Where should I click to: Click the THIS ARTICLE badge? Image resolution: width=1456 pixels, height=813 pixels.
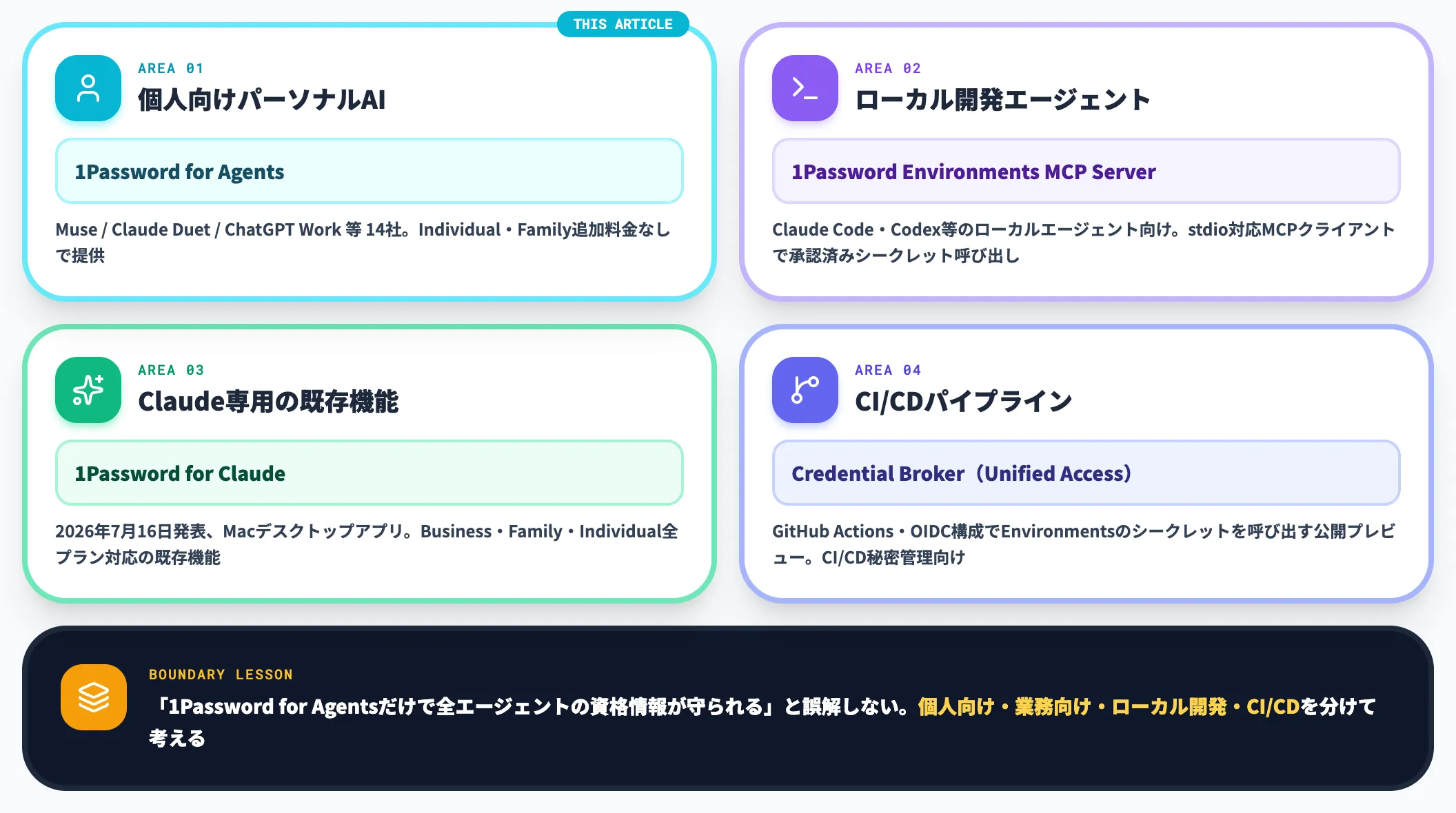point(623,24)
